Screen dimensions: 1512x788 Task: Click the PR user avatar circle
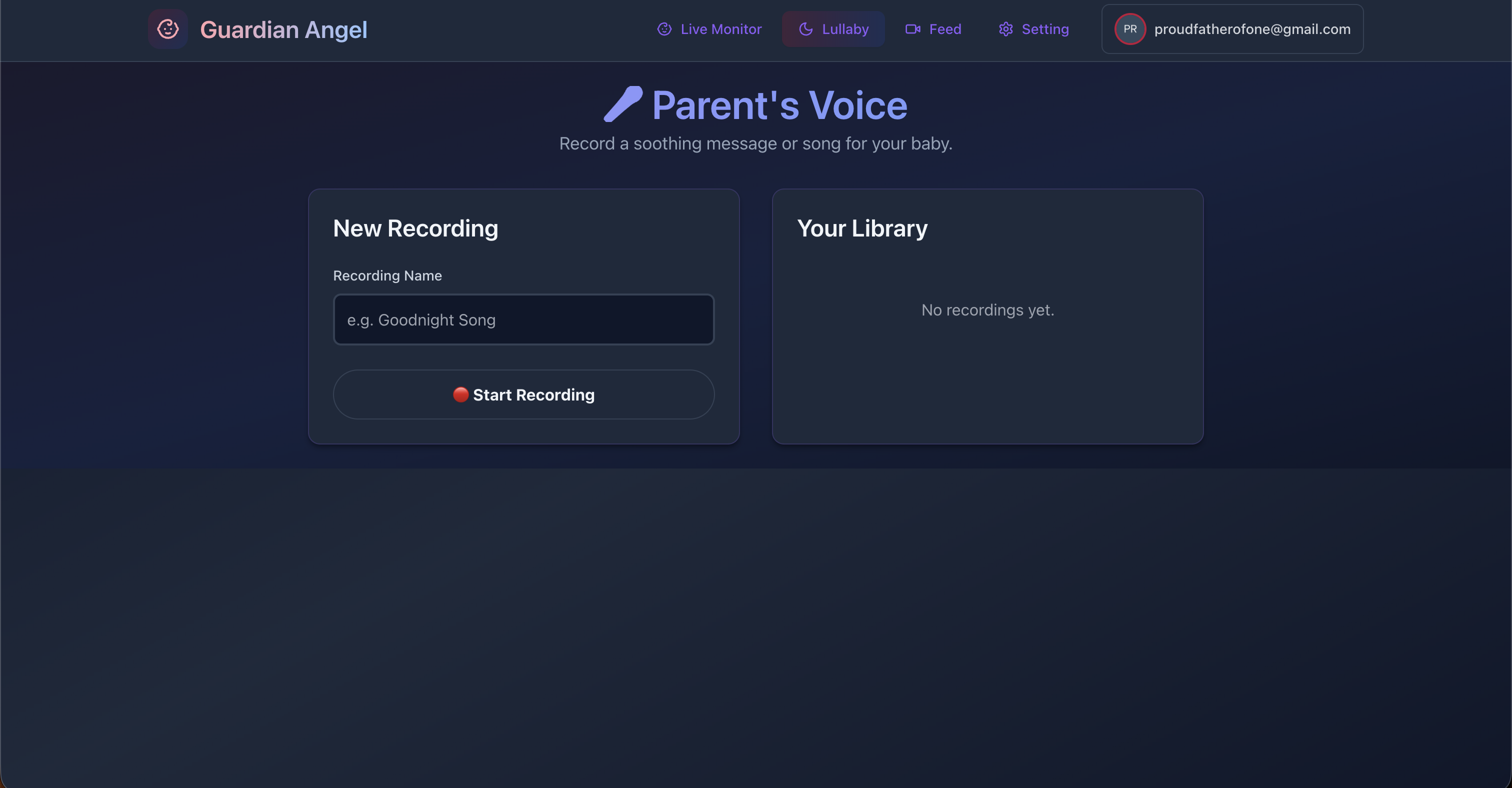pos(1130,29)
